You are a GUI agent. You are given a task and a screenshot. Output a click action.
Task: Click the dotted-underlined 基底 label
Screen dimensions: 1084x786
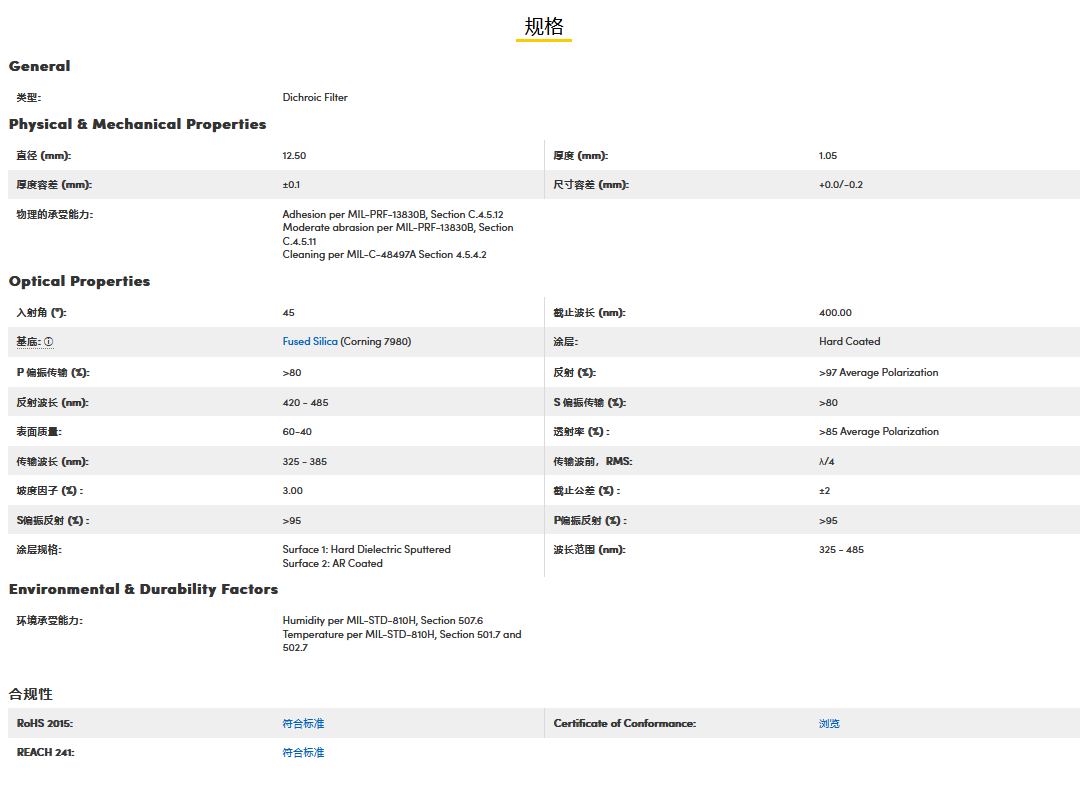pos(28,342)
